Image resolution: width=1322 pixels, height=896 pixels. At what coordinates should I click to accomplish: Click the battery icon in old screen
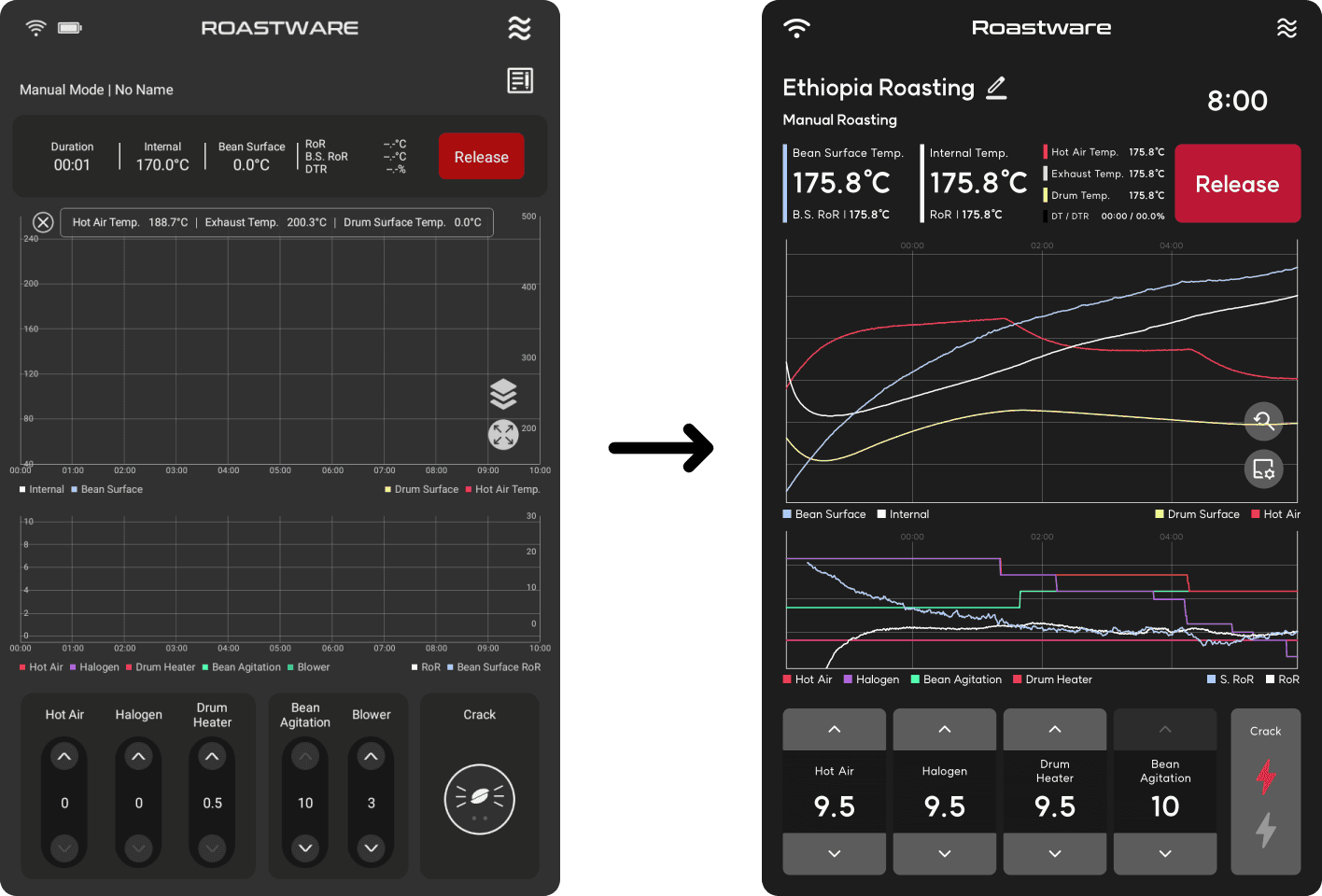click(x=70, y=28)
